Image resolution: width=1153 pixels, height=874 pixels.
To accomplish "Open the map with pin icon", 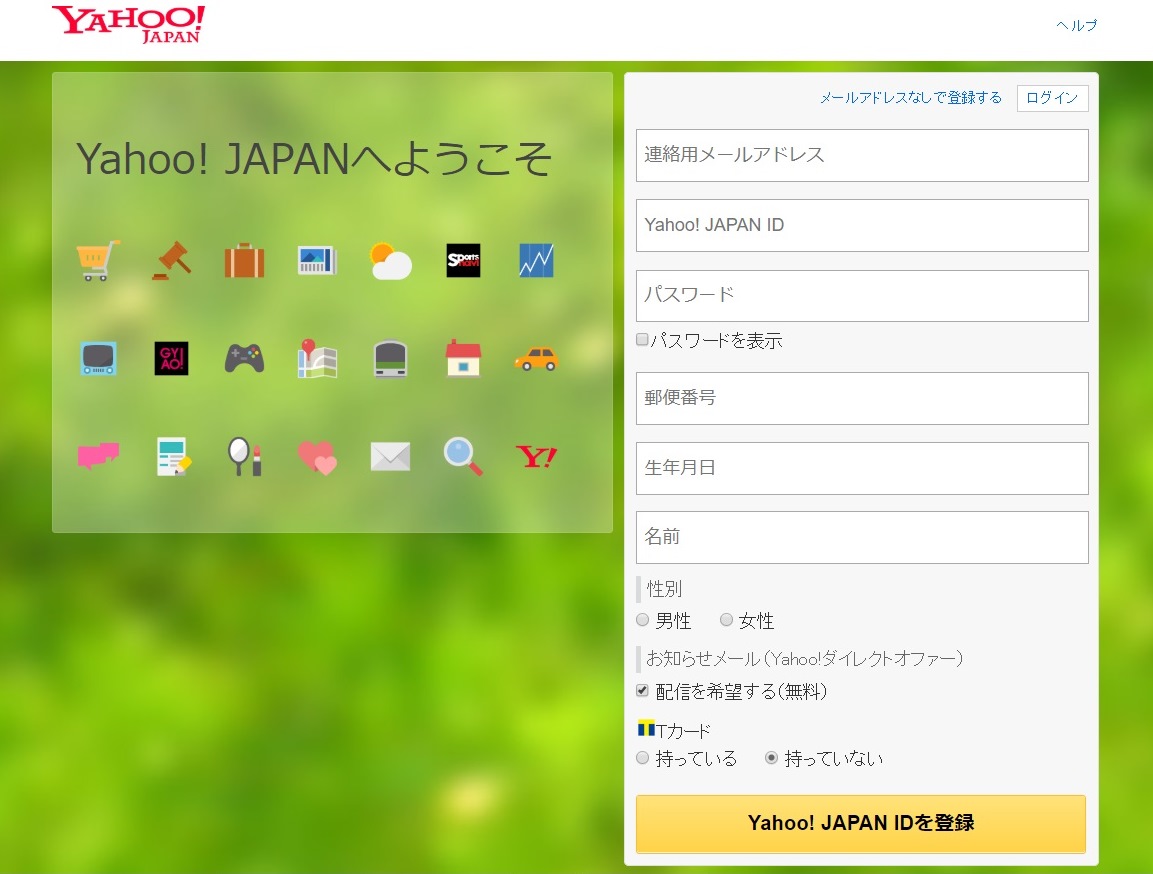I will pos(317,359).
